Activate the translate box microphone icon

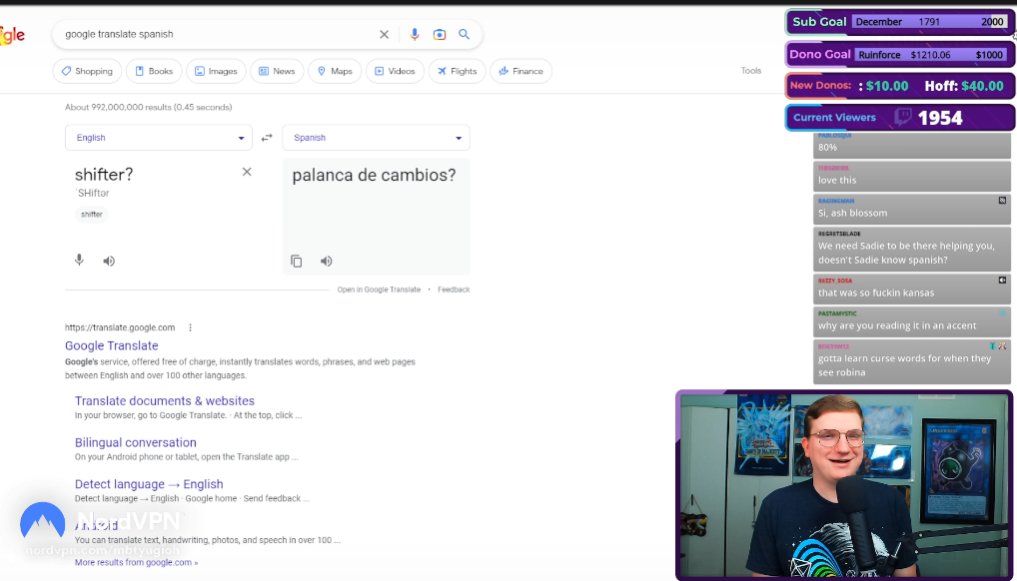[x=78, y=260]
